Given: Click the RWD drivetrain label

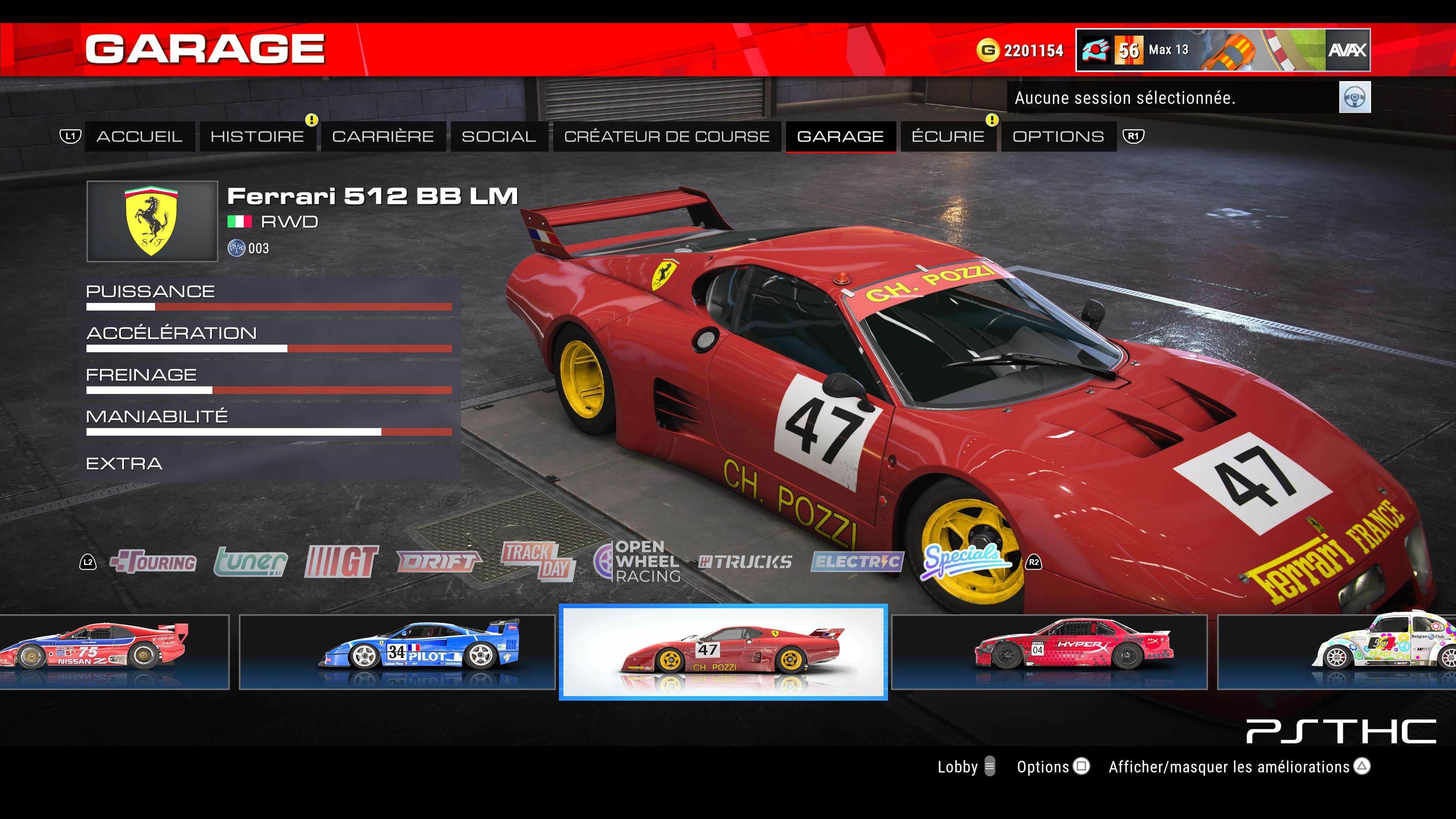Looking at the screenshot, I should click(x=289, y=221).
